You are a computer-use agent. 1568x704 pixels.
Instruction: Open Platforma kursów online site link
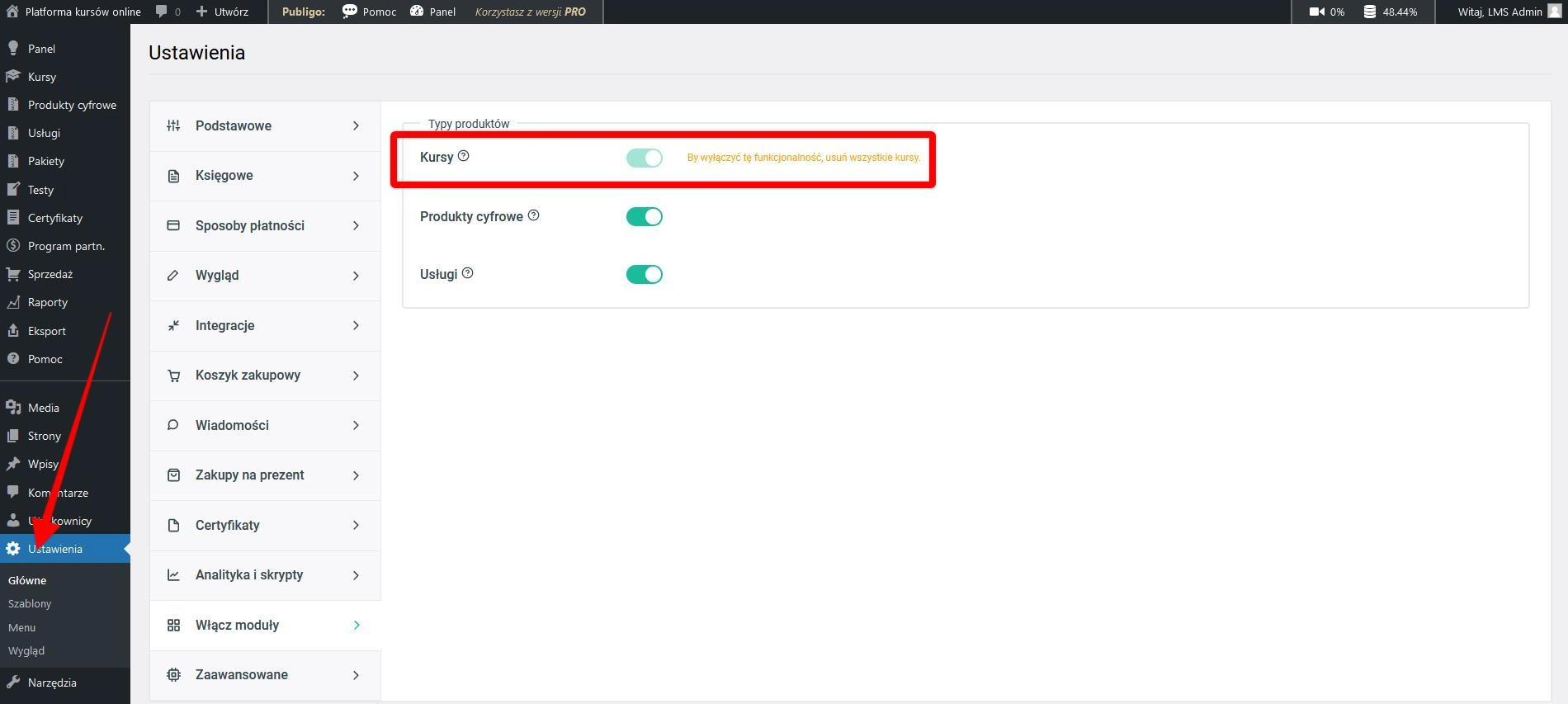(73, 12)
